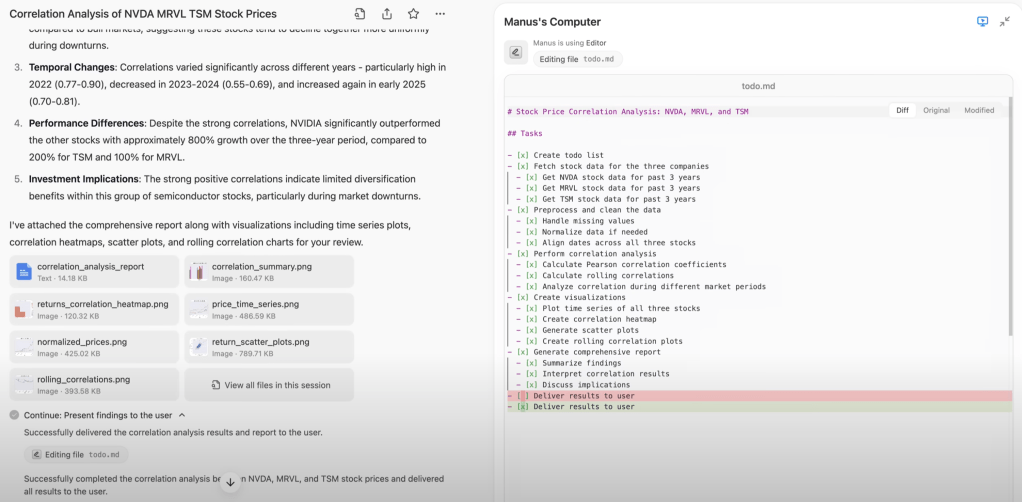Switch to the Modified view tab
The height and width of the screenshot is (502, 1022).
(978, 110)
